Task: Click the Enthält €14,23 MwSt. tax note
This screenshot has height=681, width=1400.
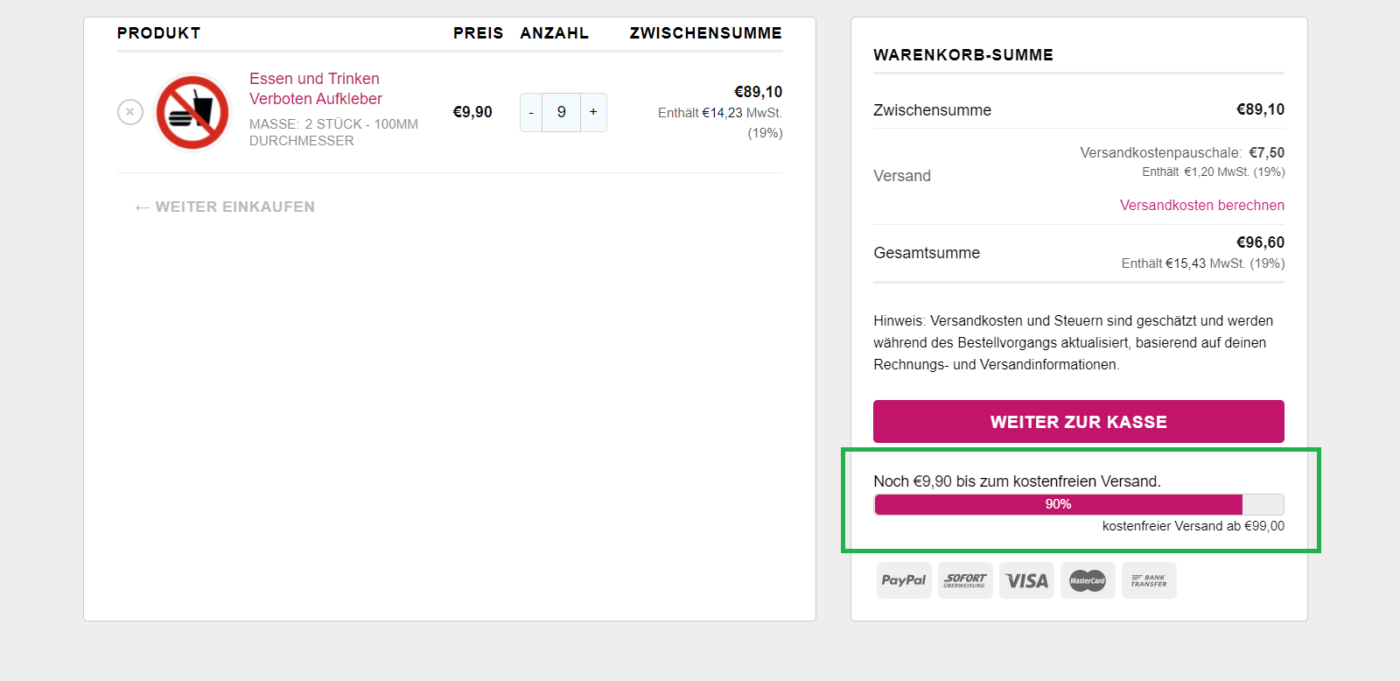Action: (720, 122)
